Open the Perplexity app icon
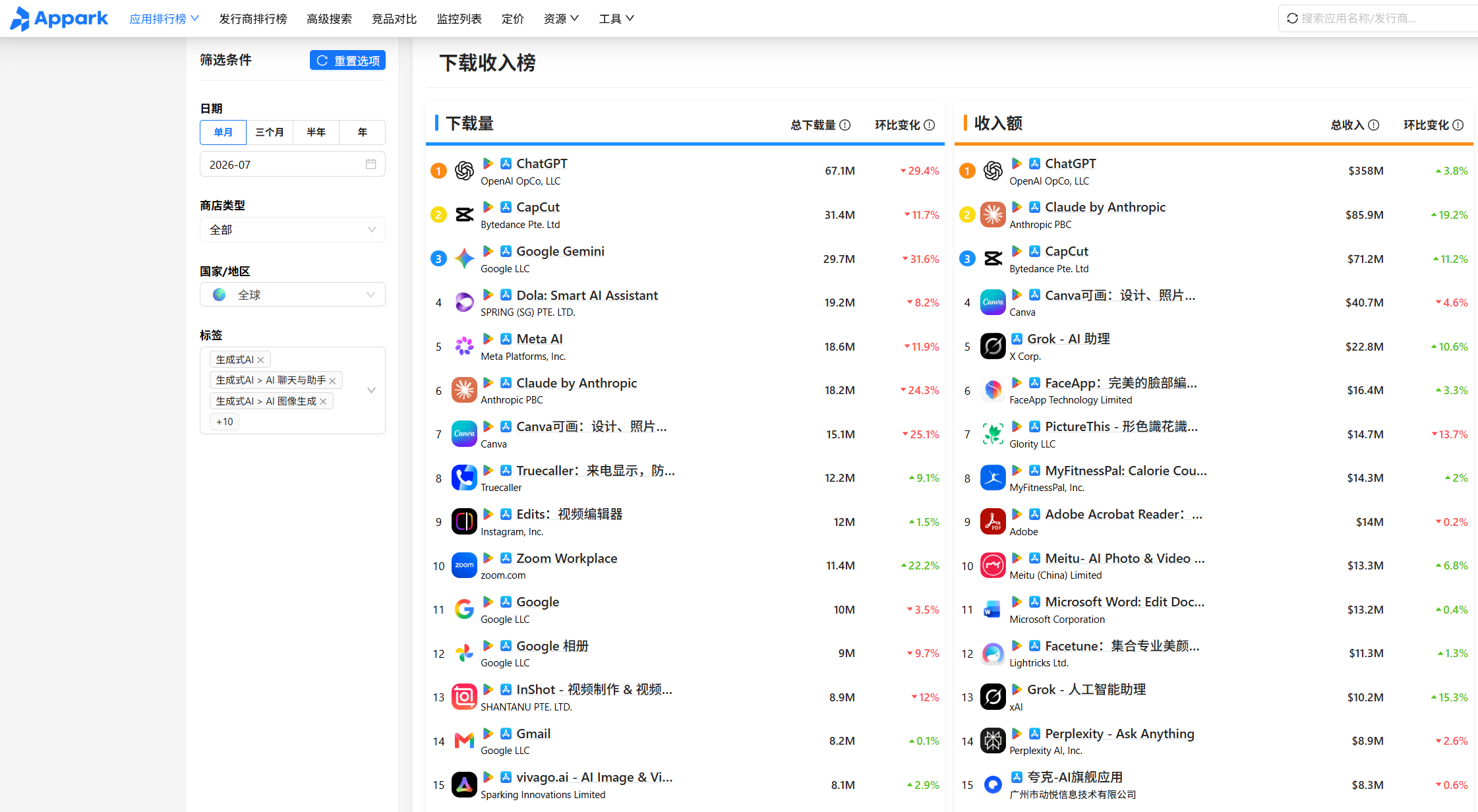Screen dimensions: 1478x812 pos(993,741)
